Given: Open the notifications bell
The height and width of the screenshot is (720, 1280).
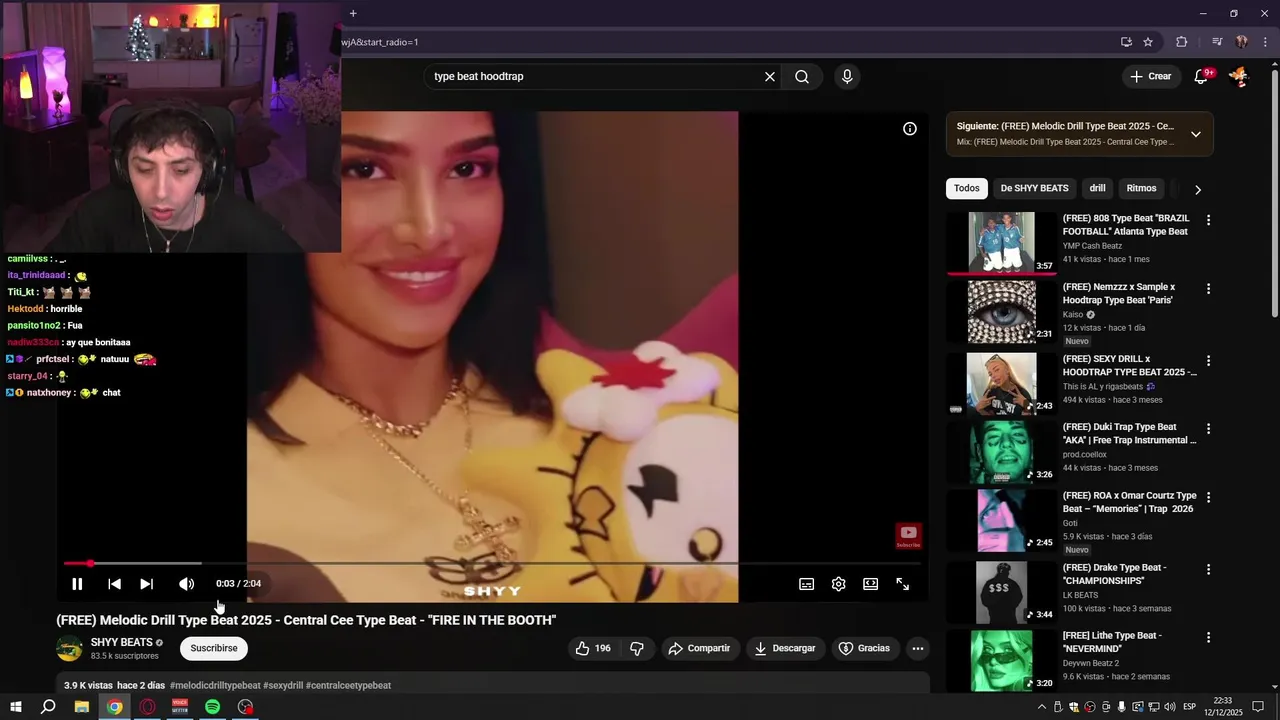Looking at the screenshot, I should pyautogui.click(x=1202, y=77).
